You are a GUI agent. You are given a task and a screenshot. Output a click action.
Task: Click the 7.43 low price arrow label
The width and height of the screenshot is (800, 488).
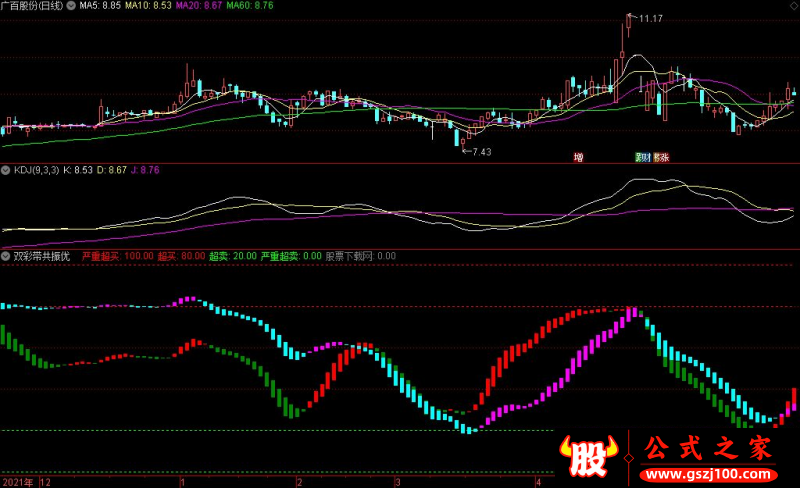pyautogui.click(x=477, y=152)
